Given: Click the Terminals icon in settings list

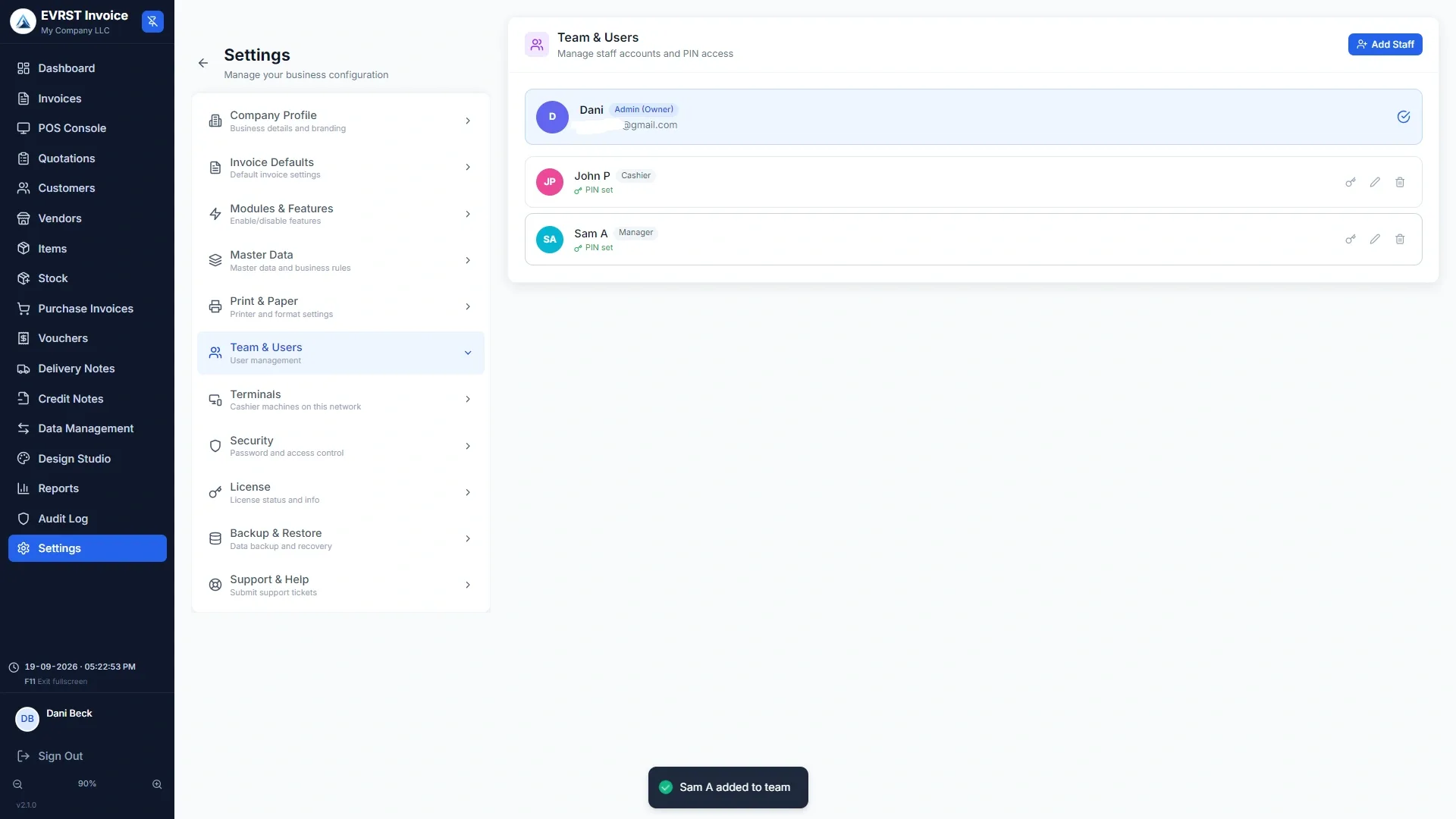Looking at the screenshot, I should pyautogui.click(x=215, y=400).
